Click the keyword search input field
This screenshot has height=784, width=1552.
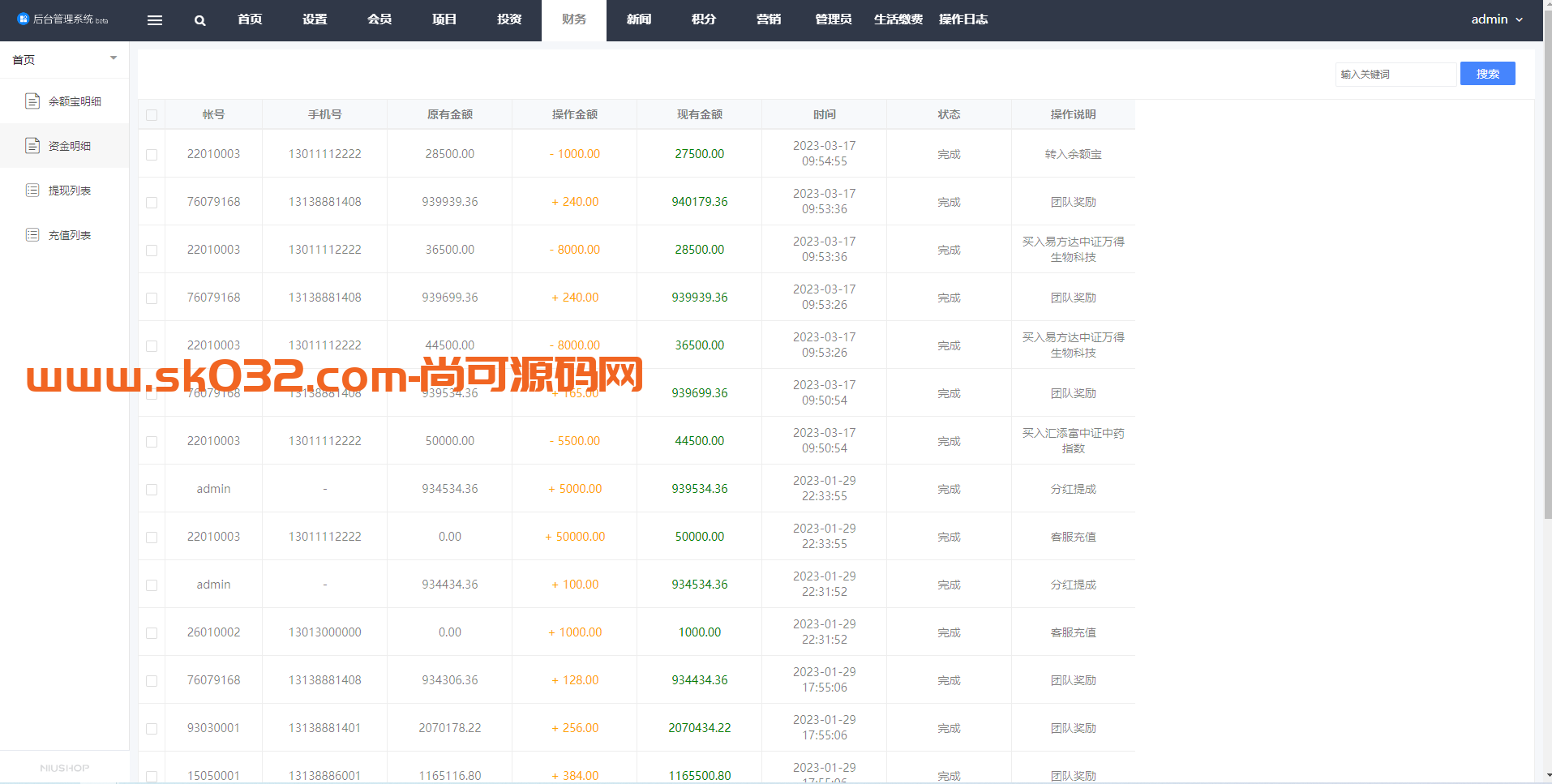[x=1396, y=74]
